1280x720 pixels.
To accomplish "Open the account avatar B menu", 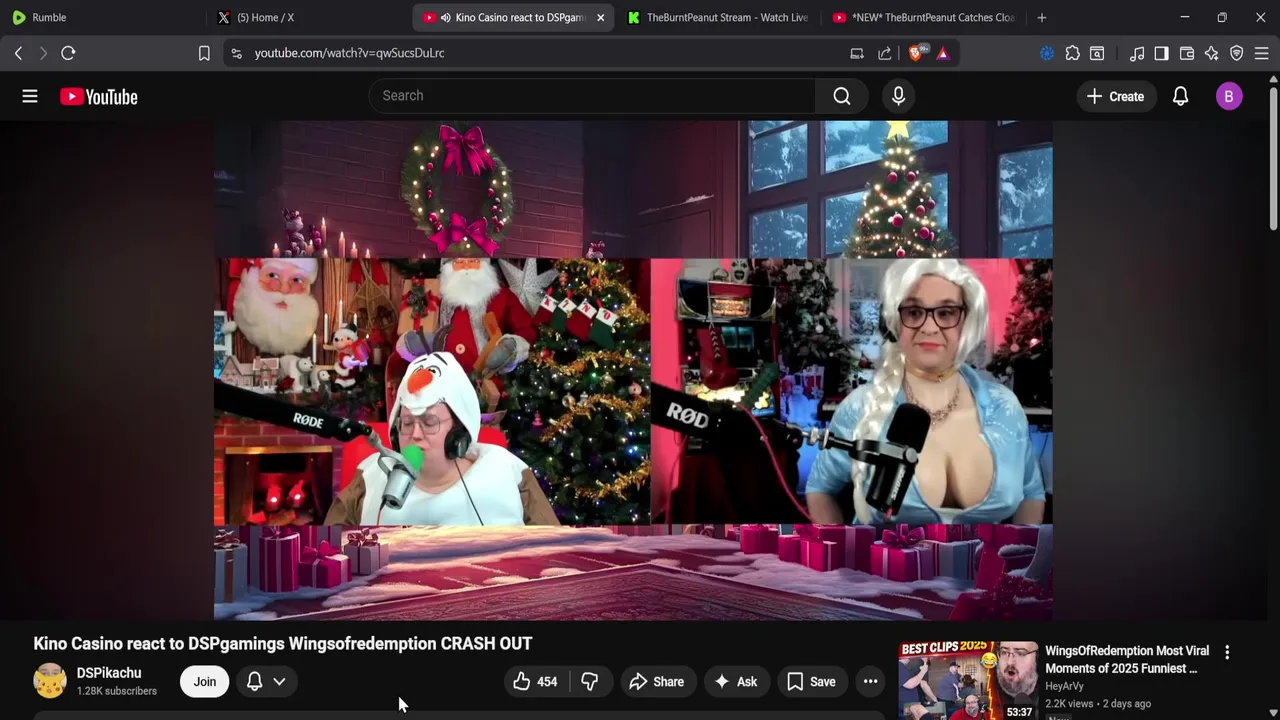I will pos(1229,96).
